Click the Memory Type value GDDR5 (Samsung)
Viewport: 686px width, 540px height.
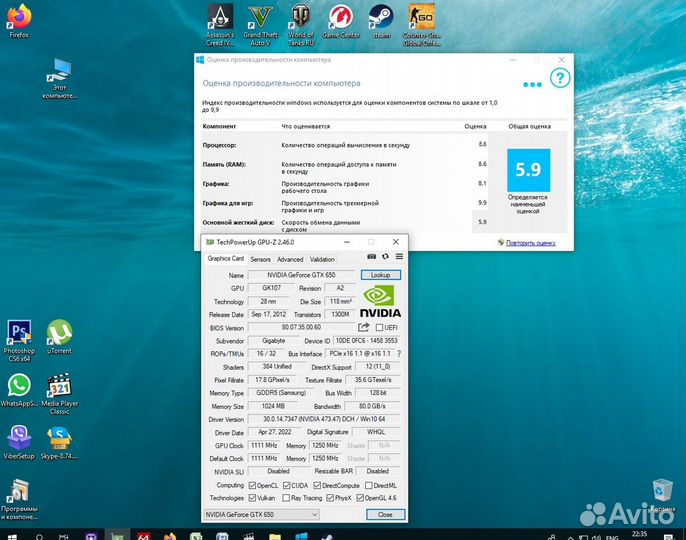click(281, 393)
